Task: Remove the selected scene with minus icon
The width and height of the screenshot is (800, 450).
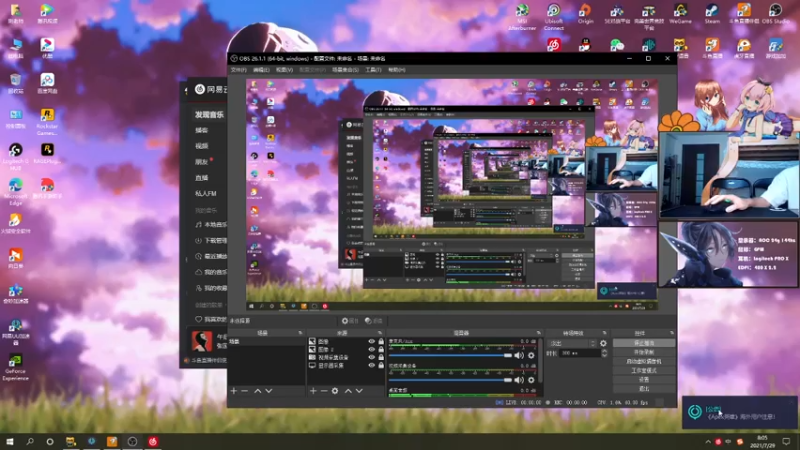Action: [245, 391]
